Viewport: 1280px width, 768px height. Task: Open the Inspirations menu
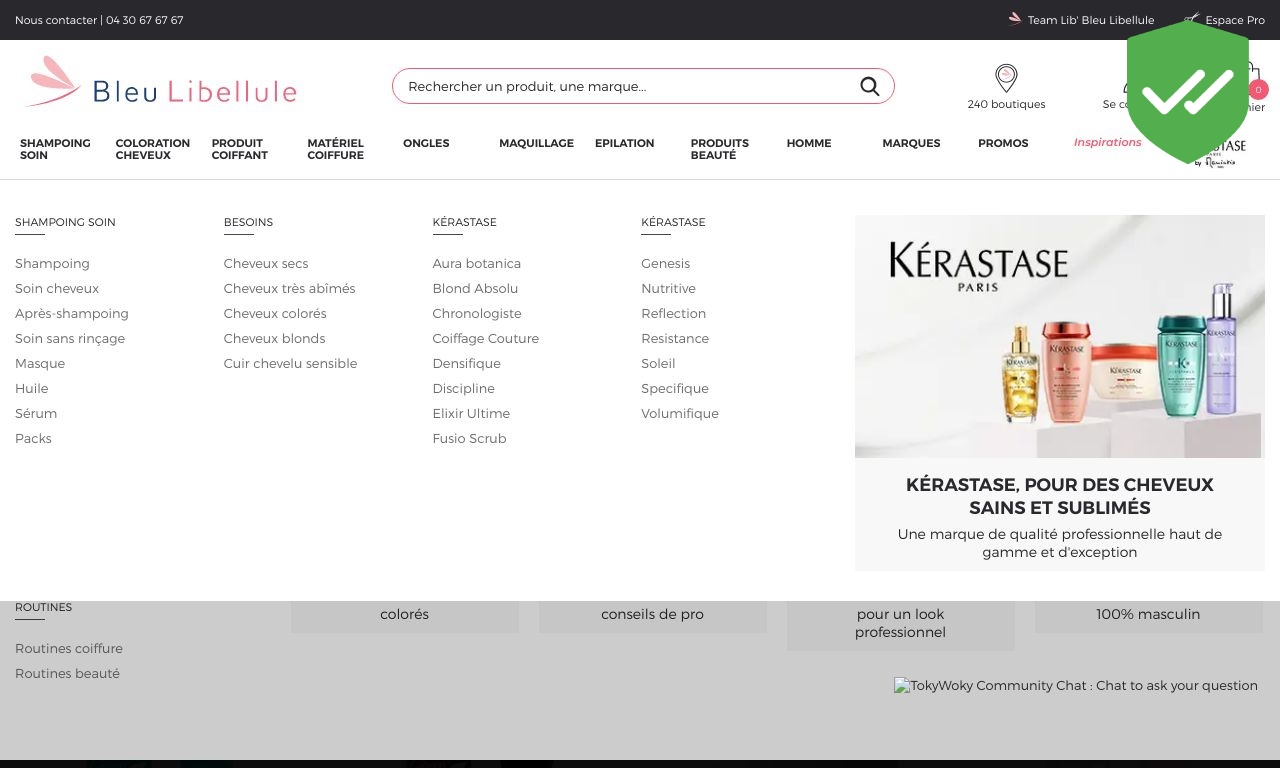[x=1107, y=142]
